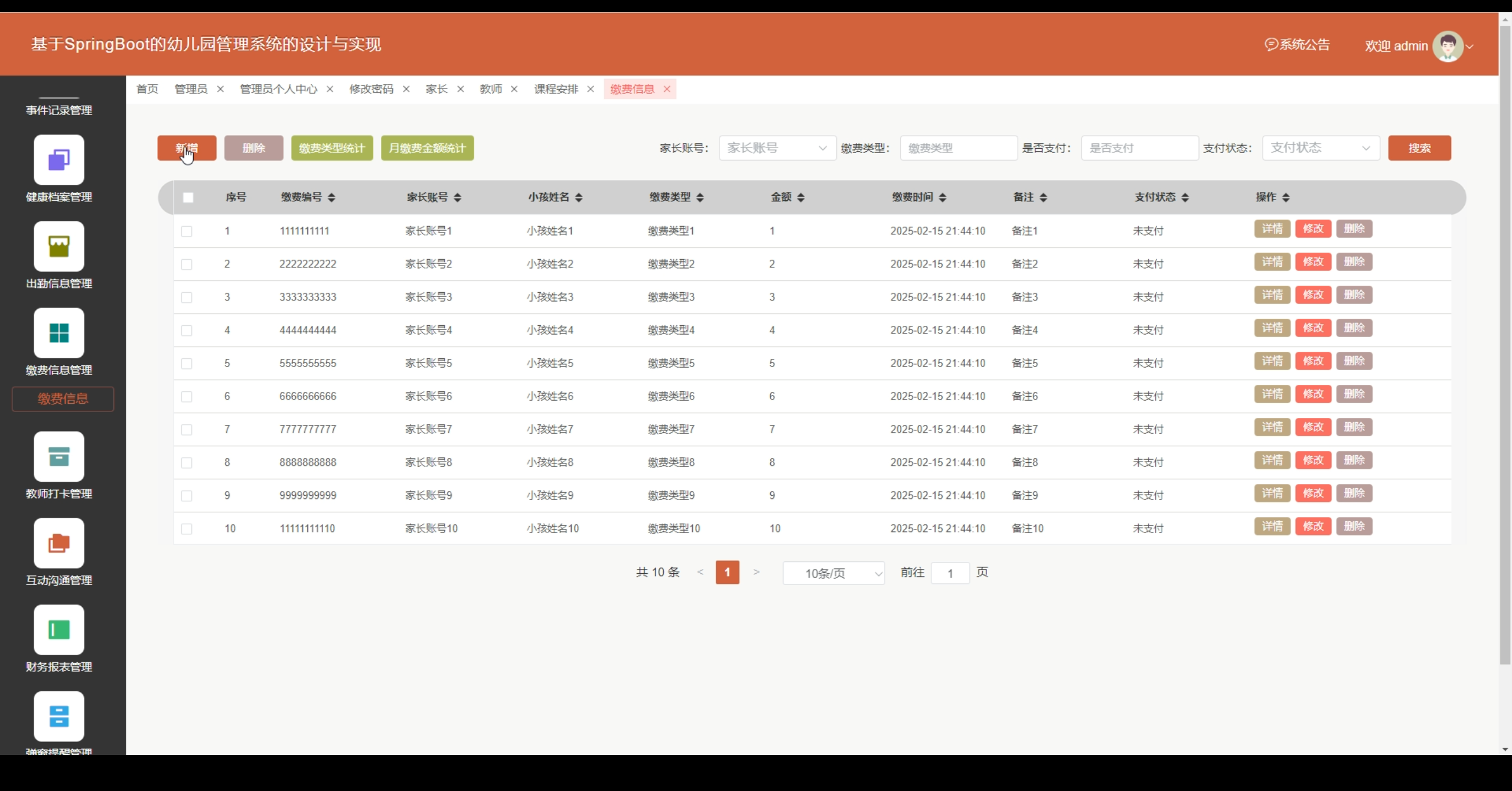The height and width of the screenshot is (791, 1512).
Task: Open the attendance info management icon
Action: click(58, 246)
